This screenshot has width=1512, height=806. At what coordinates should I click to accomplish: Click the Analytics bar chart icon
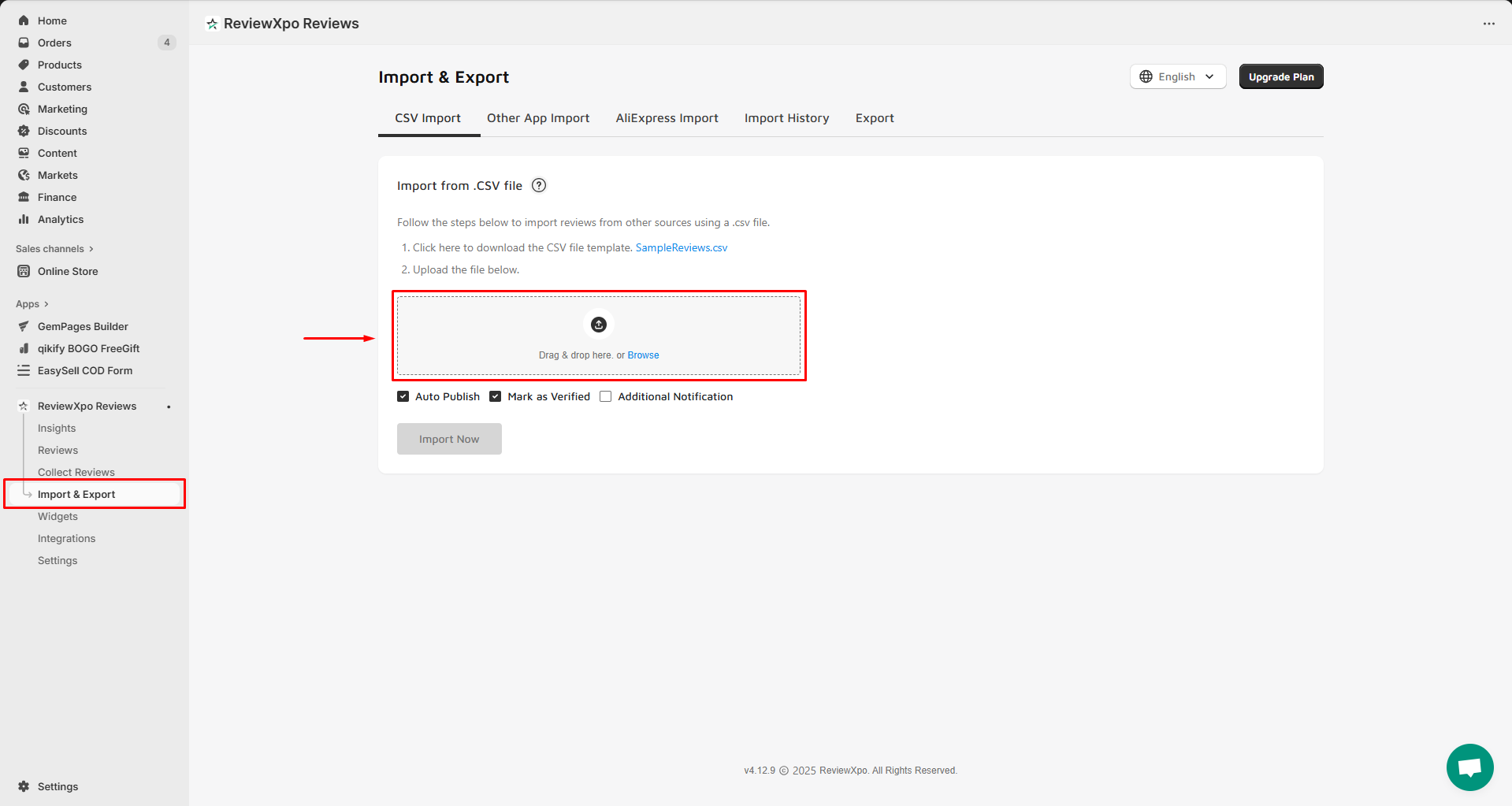pos(24,219)
